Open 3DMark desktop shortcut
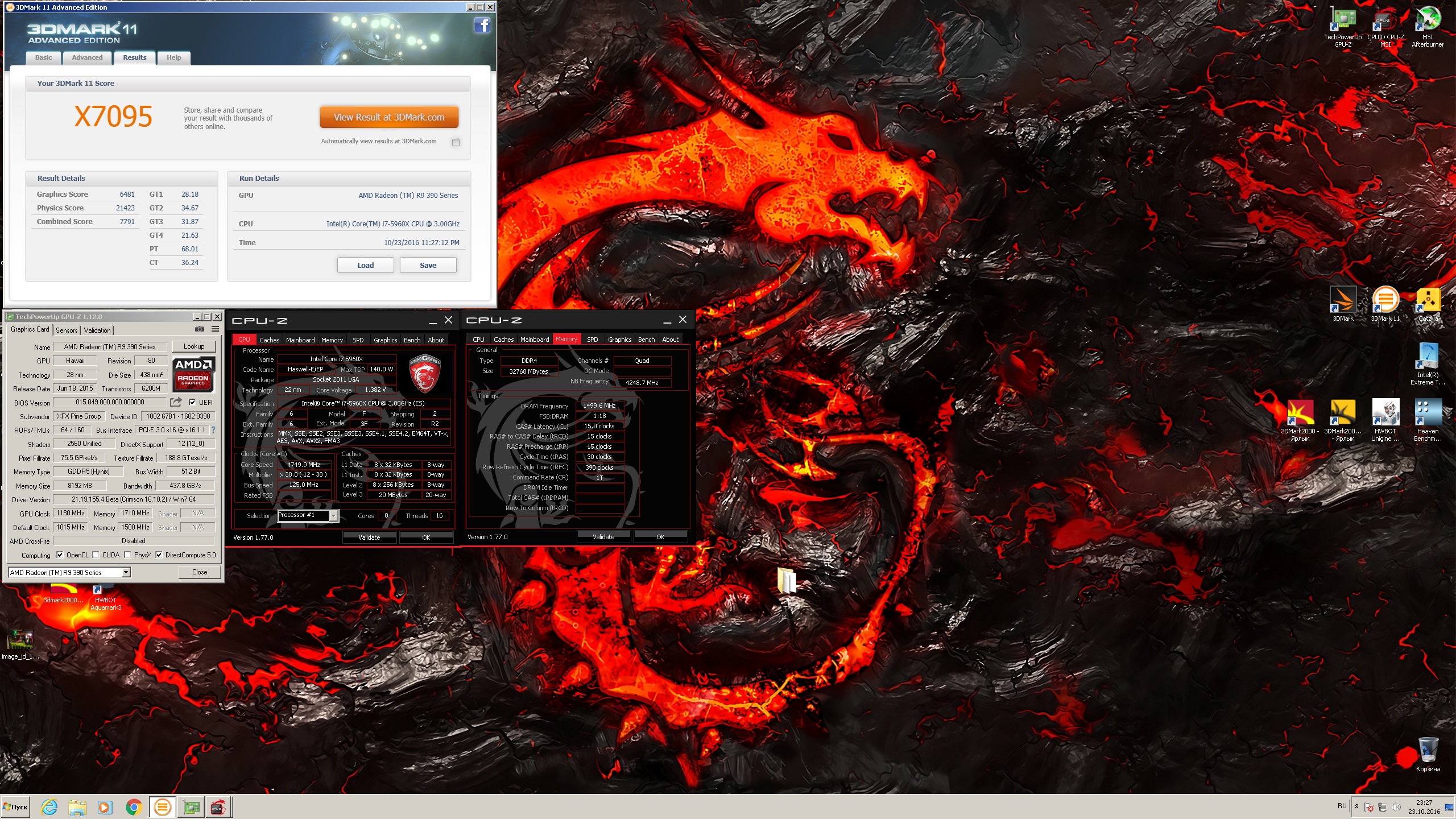Screen dimensions: 1456x819 (1343, 304)
